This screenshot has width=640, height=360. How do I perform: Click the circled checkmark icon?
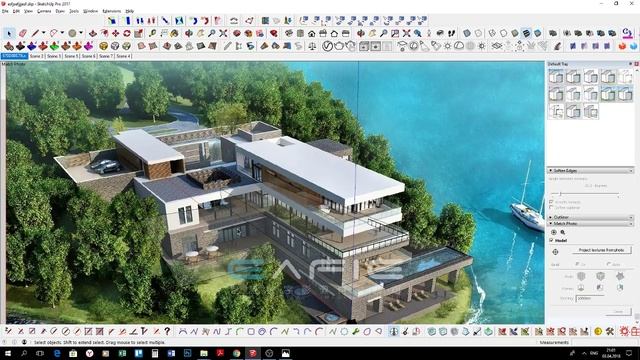point(327,46)
